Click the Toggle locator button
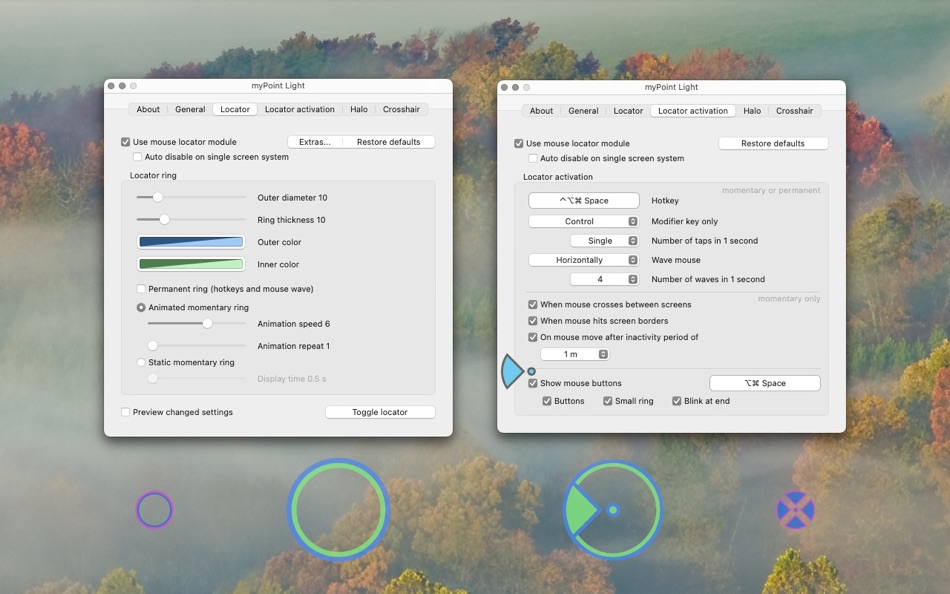This screenshot has height=594, width=950. click(x=380, y=412)
